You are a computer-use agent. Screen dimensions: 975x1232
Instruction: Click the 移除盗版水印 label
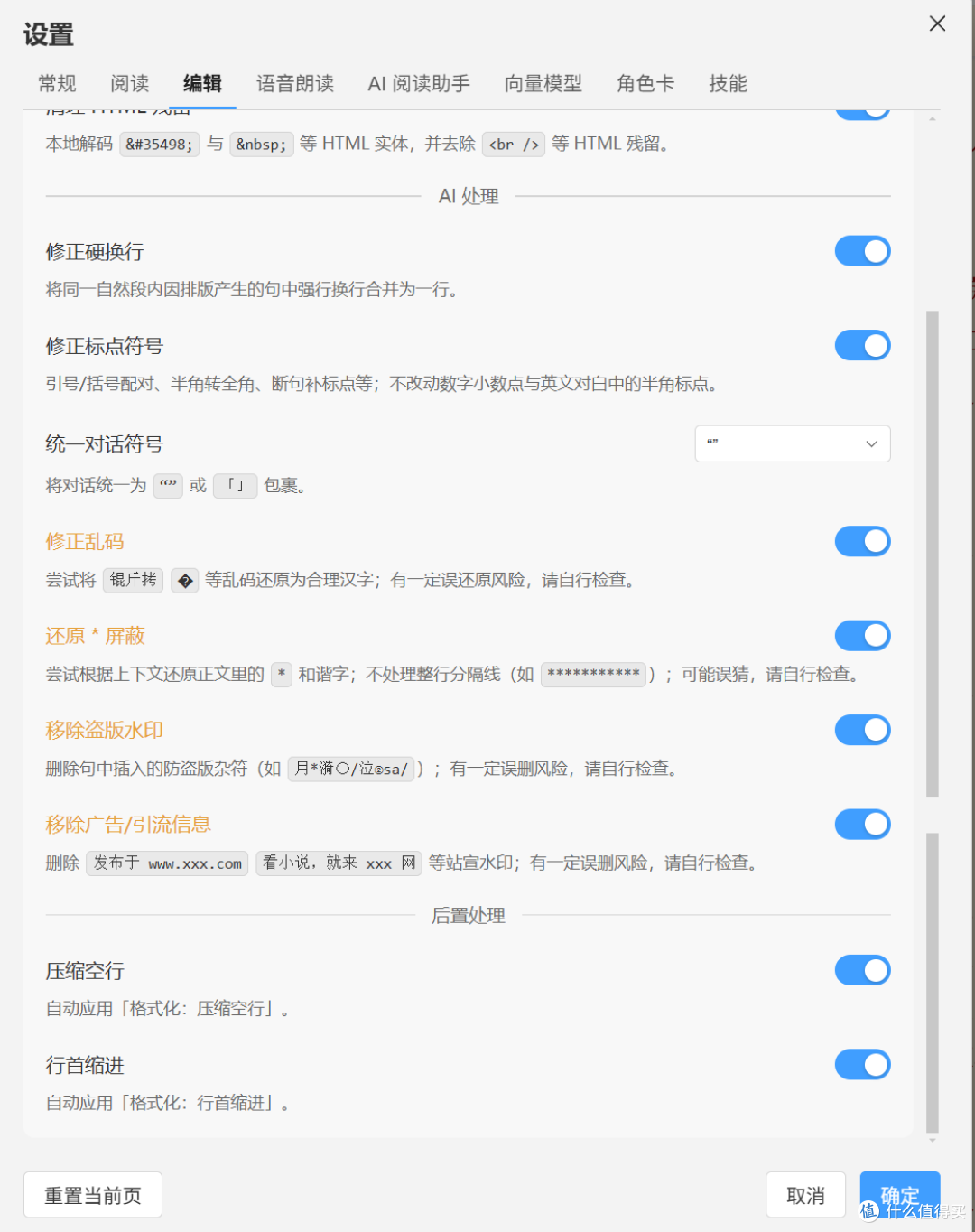coord(105,730)
